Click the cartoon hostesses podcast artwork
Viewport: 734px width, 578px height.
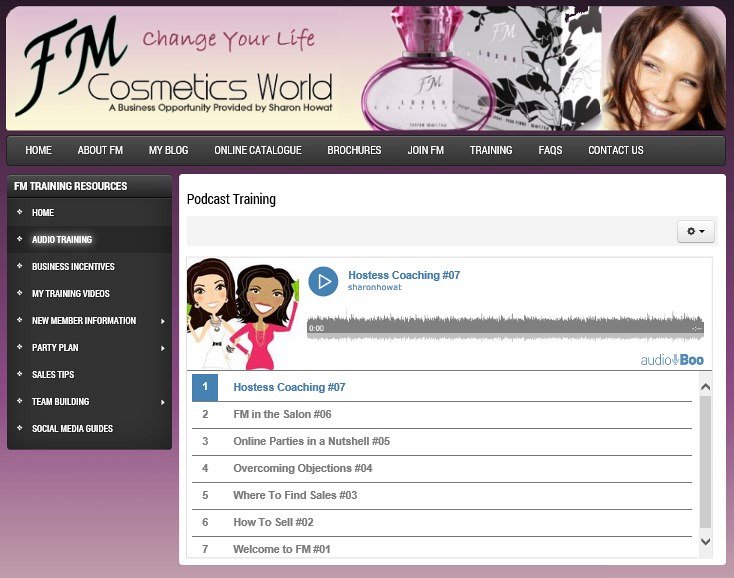[x=243, y=313]
